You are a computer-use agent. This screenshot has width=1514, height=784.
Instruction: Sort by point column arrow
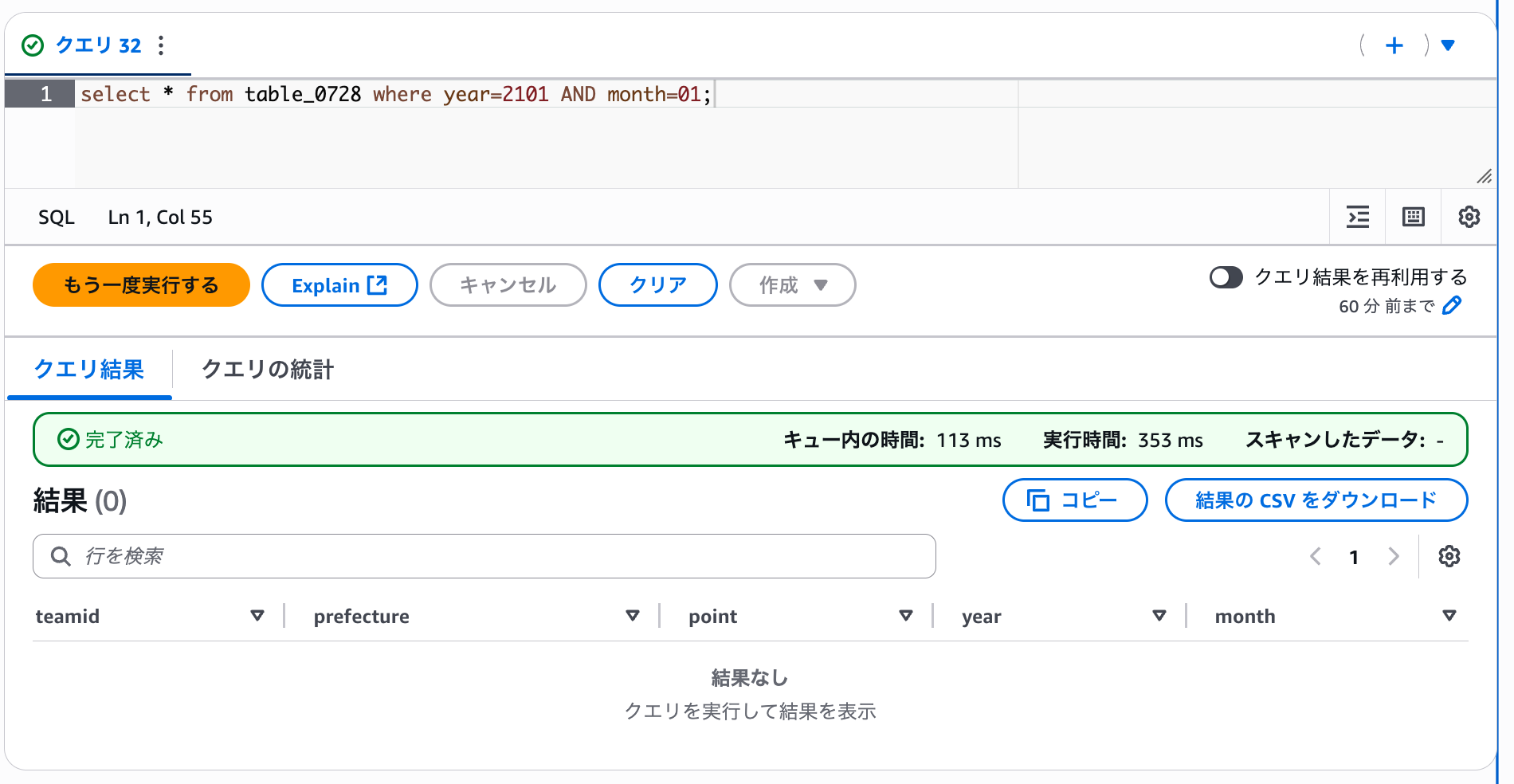906,616
